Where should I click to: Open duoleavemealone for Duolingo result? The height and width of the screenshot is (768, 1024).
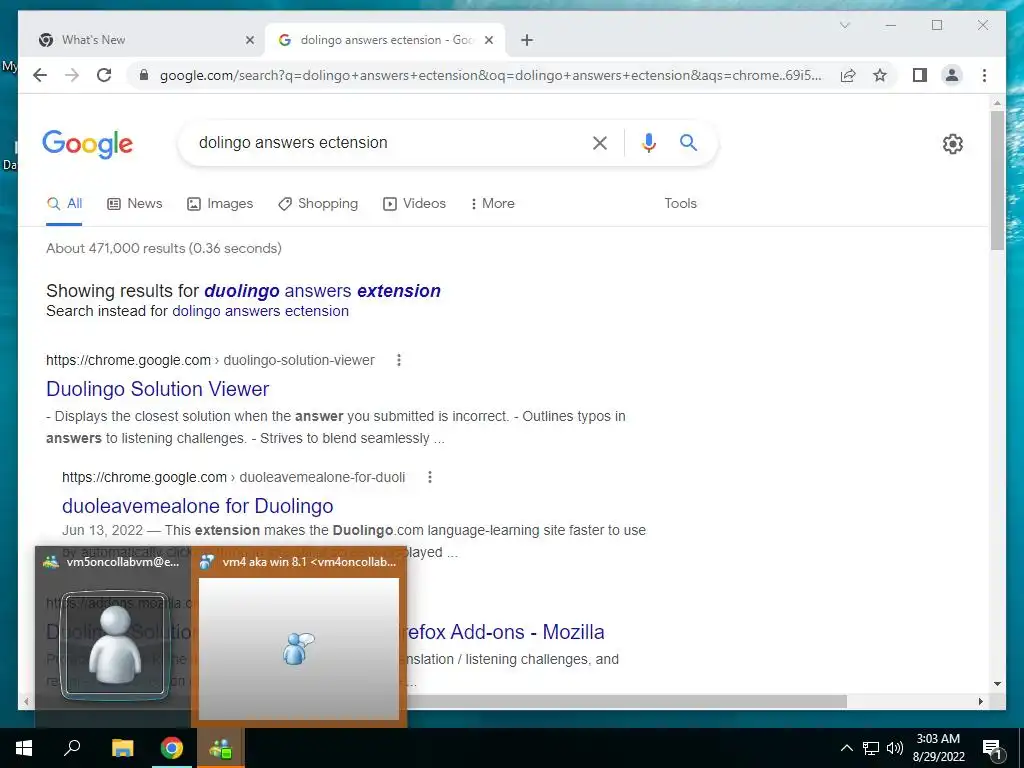coord(197,506)
